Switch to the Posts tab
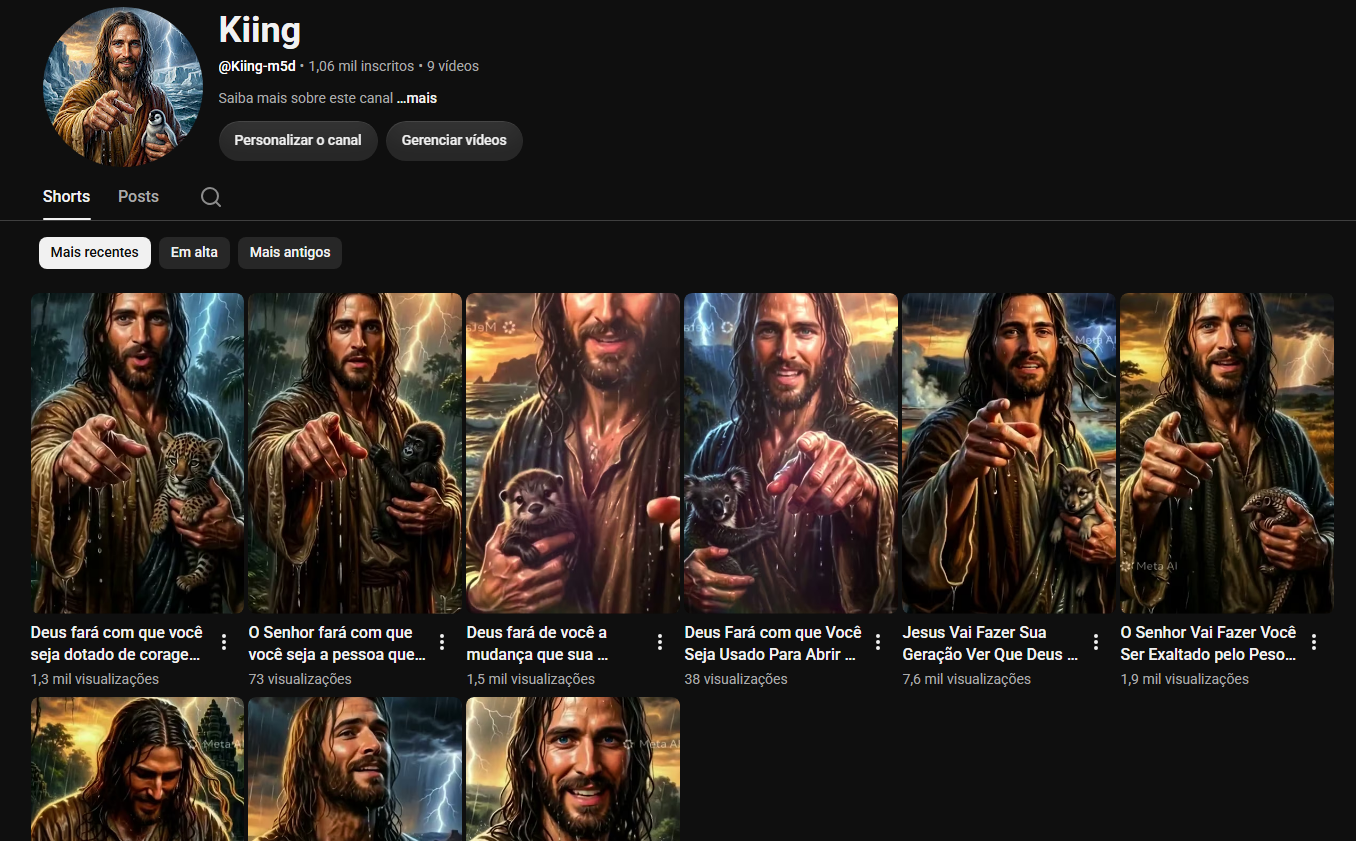Image resolution: width=1356 pixels, height=841 pixels. tap(138, 197)
